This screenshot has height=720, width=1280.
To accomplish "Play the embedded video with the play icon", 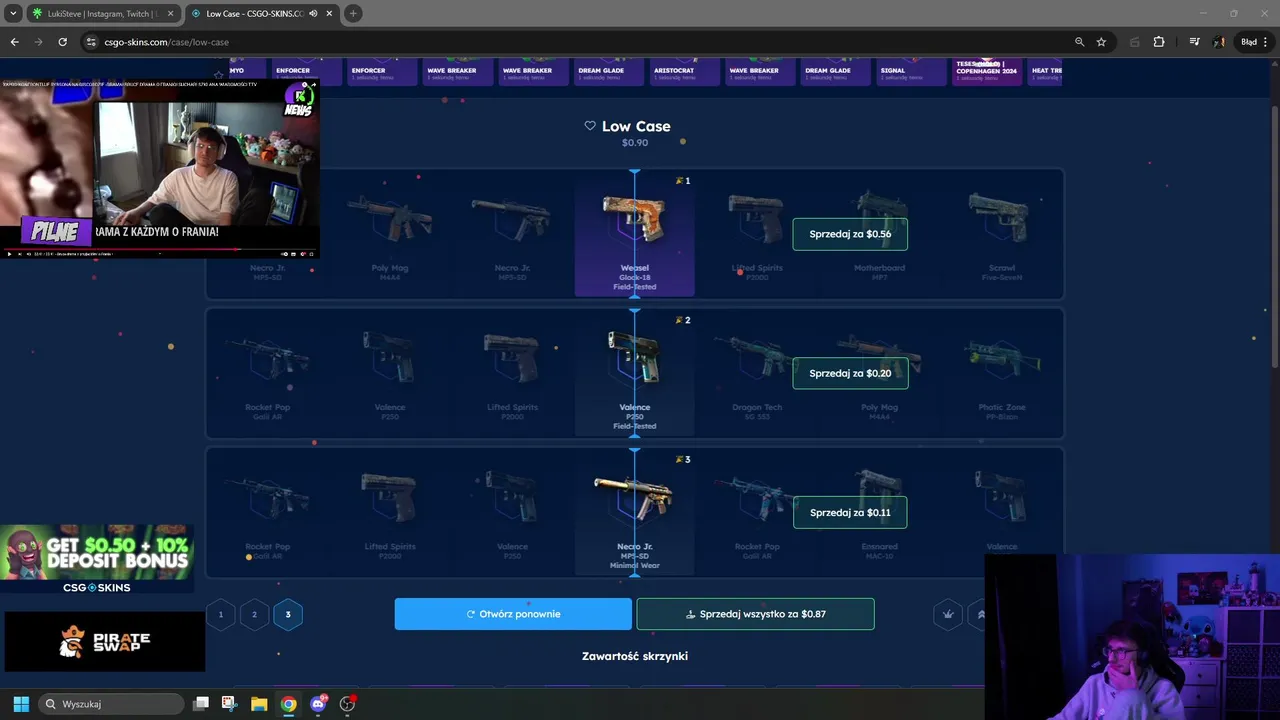I will coord(10,254).
